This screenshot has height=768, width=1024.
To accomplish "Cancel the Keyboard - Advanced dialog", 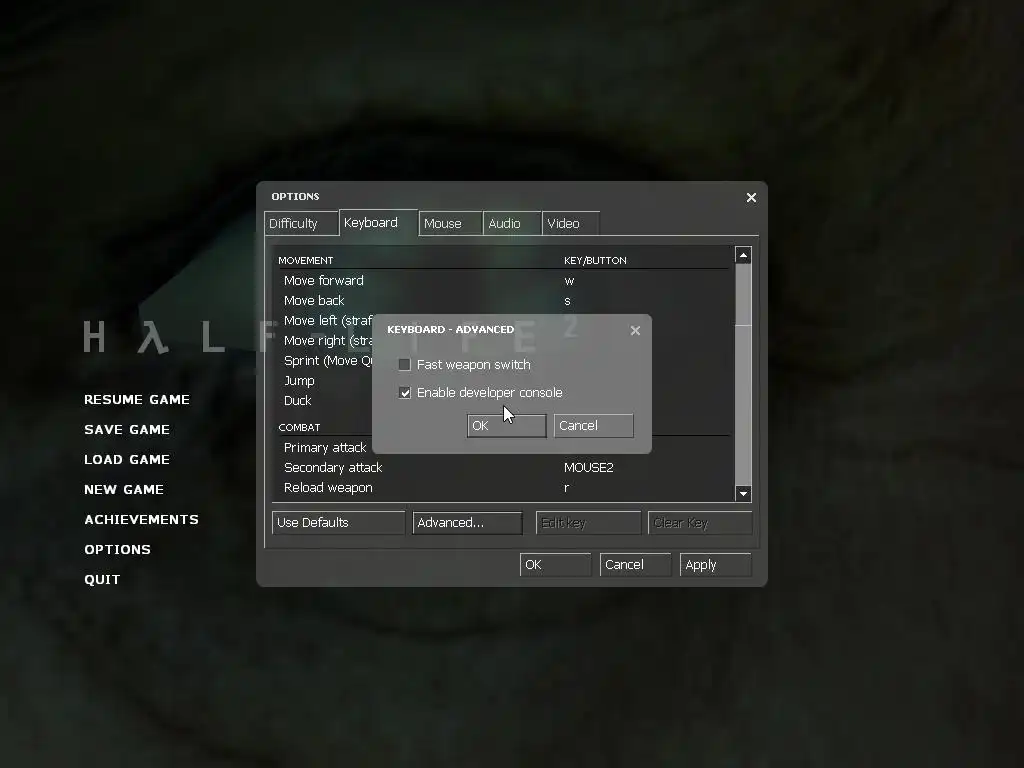I will [x=593, y=426].
